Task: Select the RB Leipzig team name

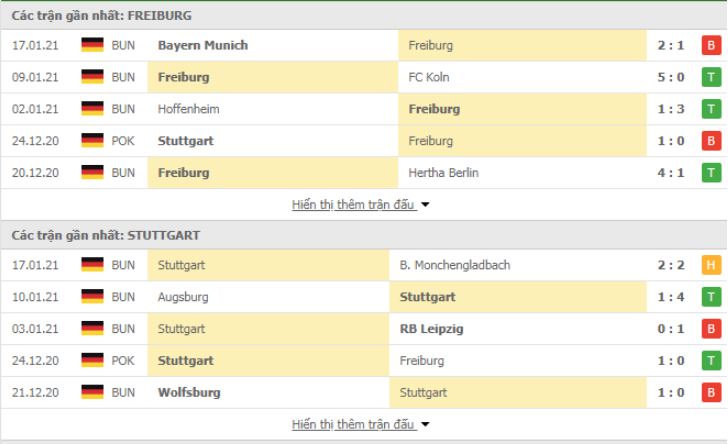Action: 431,329
